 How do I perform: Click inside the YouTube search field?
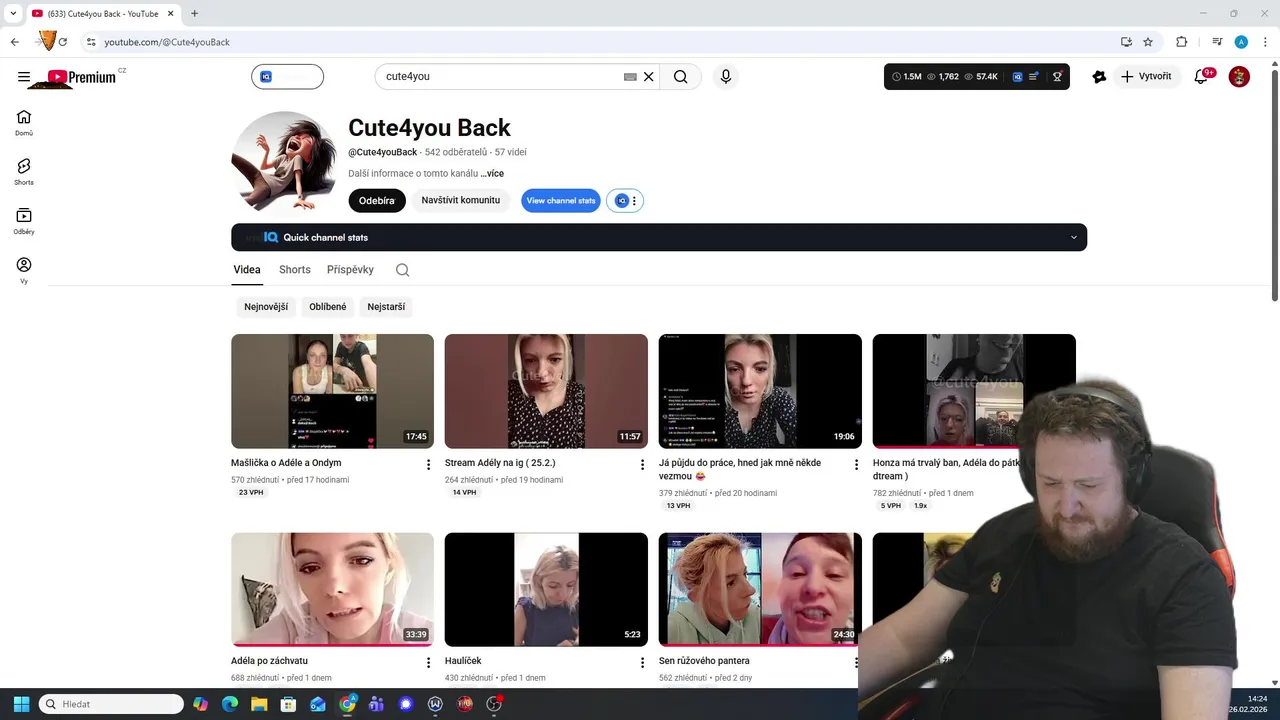click(x=500, y=77)
